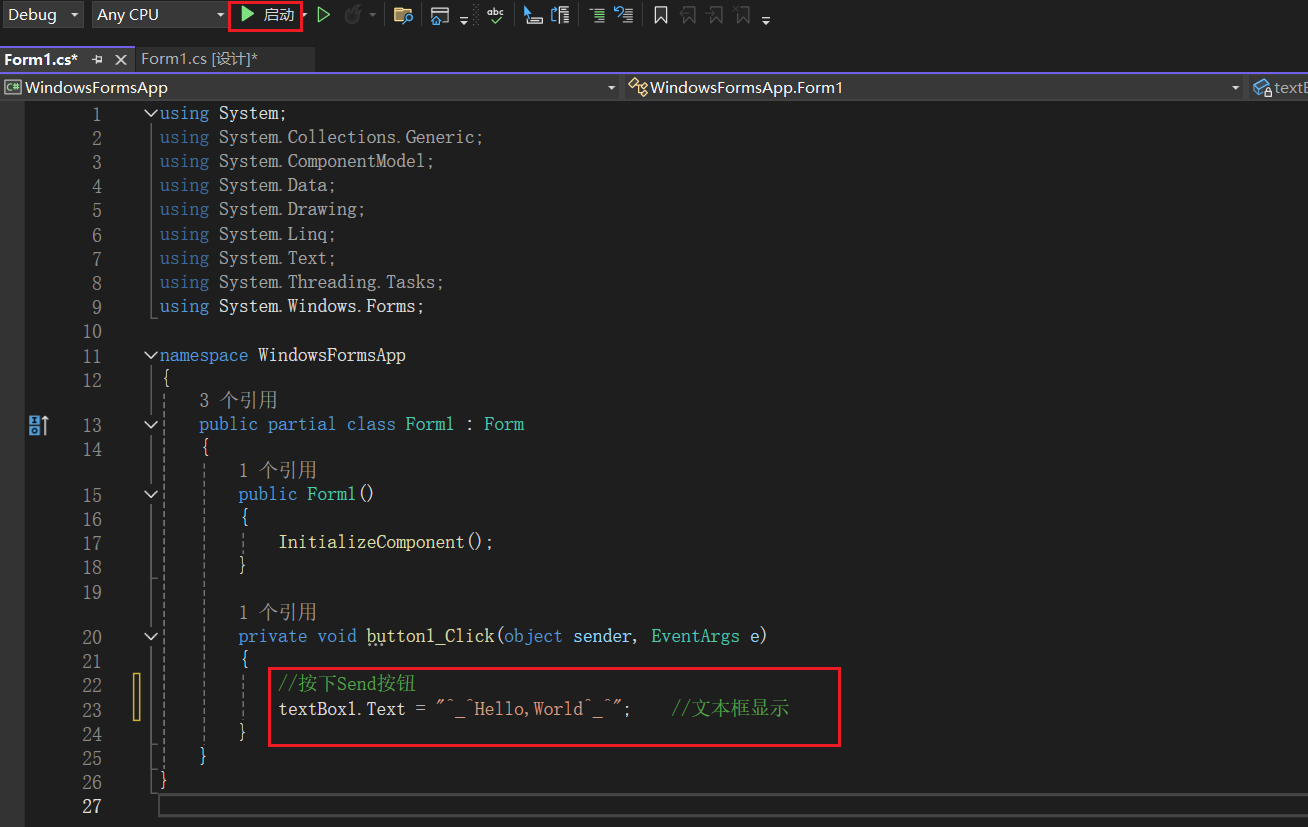Image resolution: width=1308 pixels, height=827 pixels.
Task: Click the Hot Reload flame icon
Action: (354, 15)
